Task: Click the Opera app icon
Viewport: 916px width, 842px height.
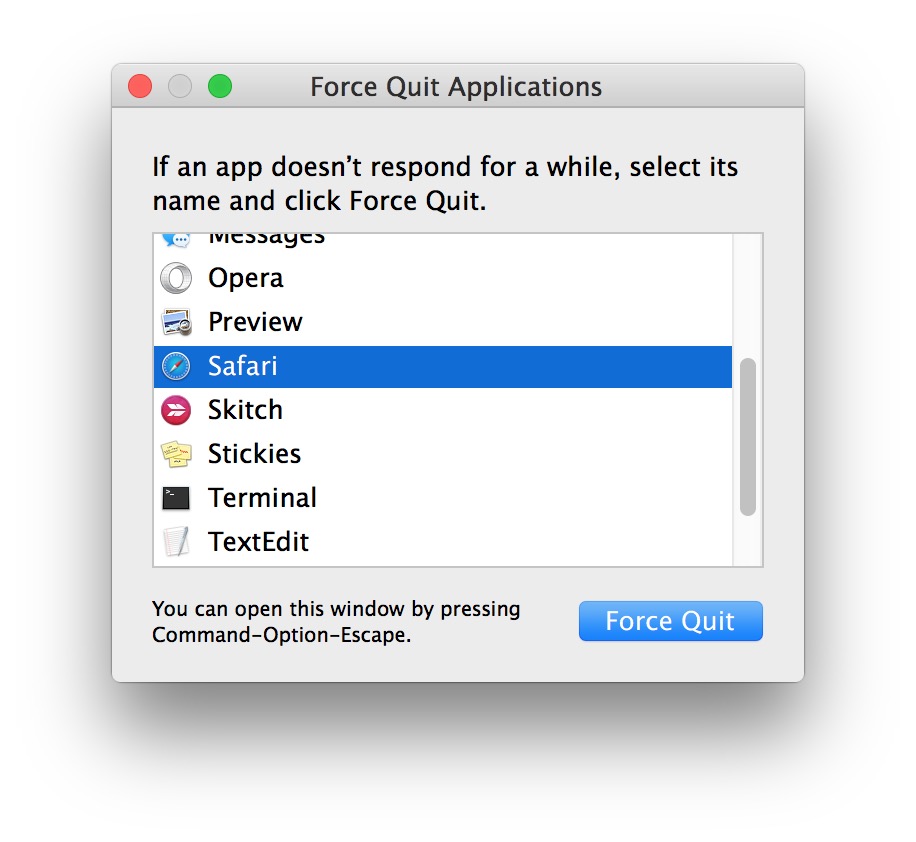Action: click(x=176, y=278)
